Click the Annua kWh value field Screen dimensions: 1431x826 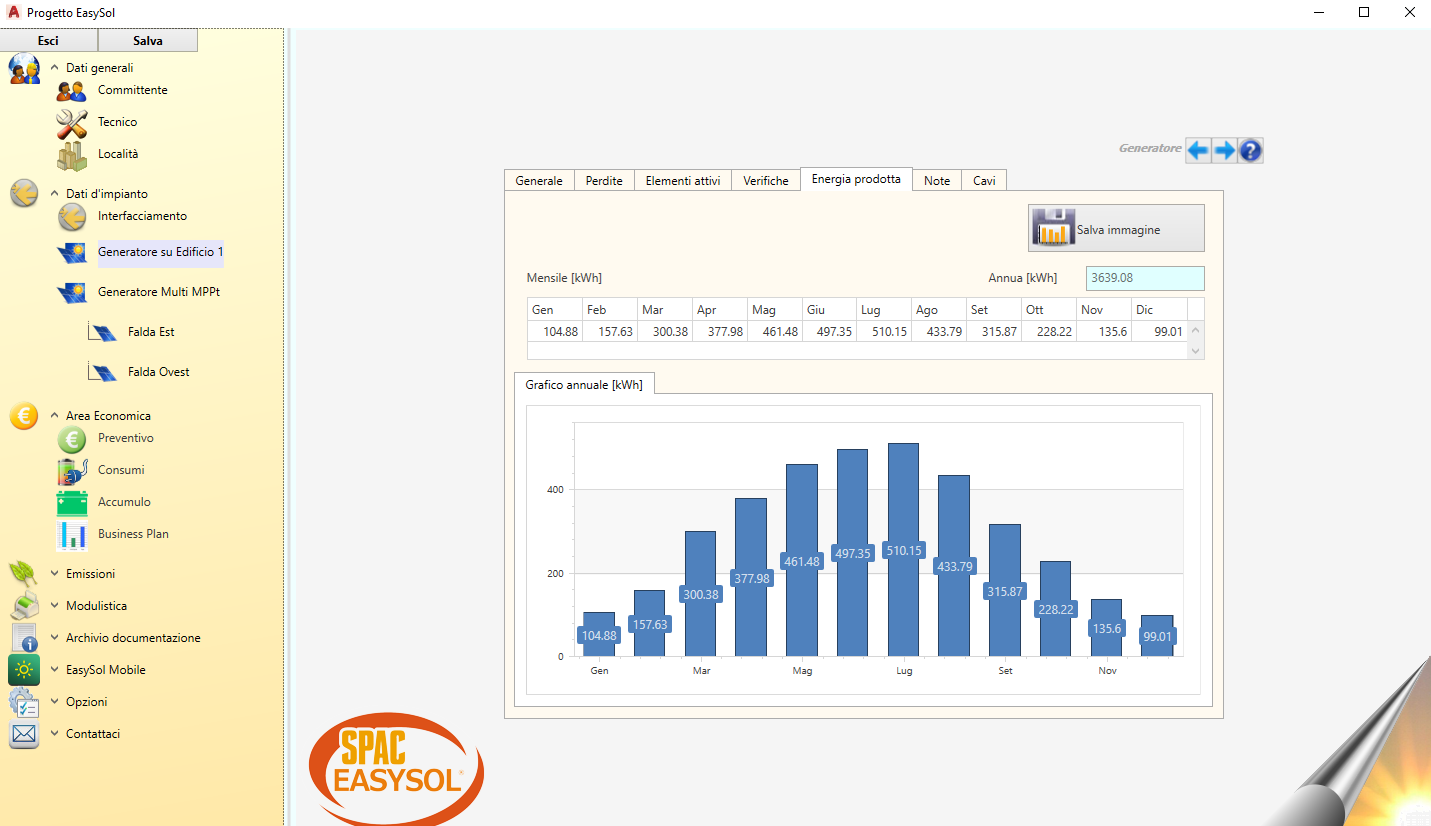pyautogui.click(x=1144, y=278)
